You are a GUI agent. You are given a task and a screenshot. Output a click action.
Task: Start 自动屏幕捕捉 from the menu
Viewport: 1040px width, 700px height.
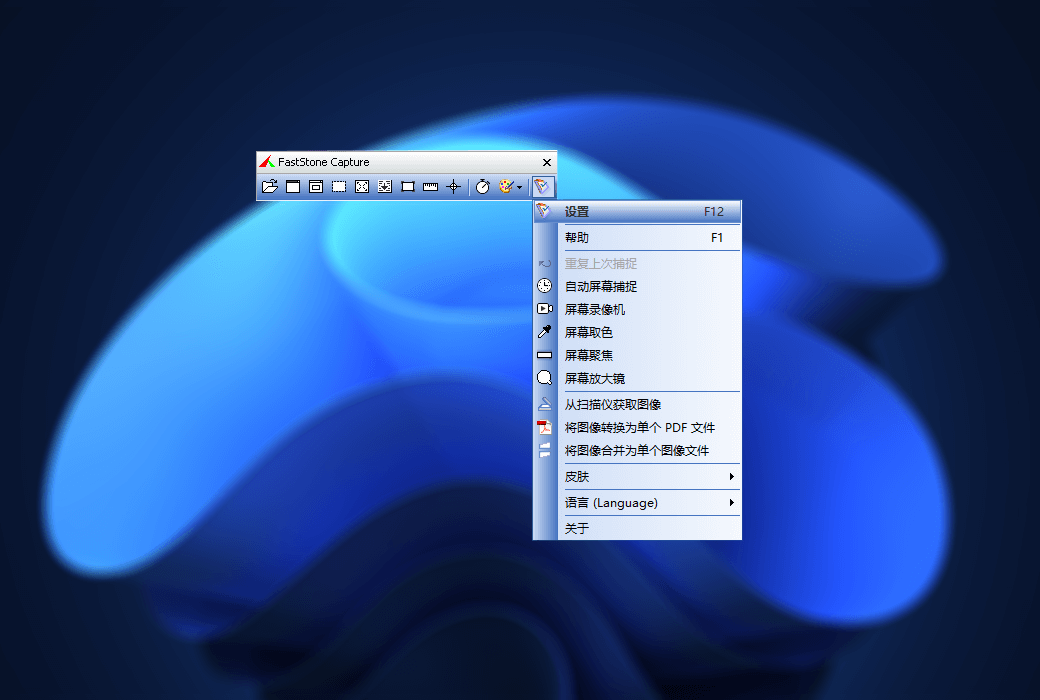click(637, 286)
